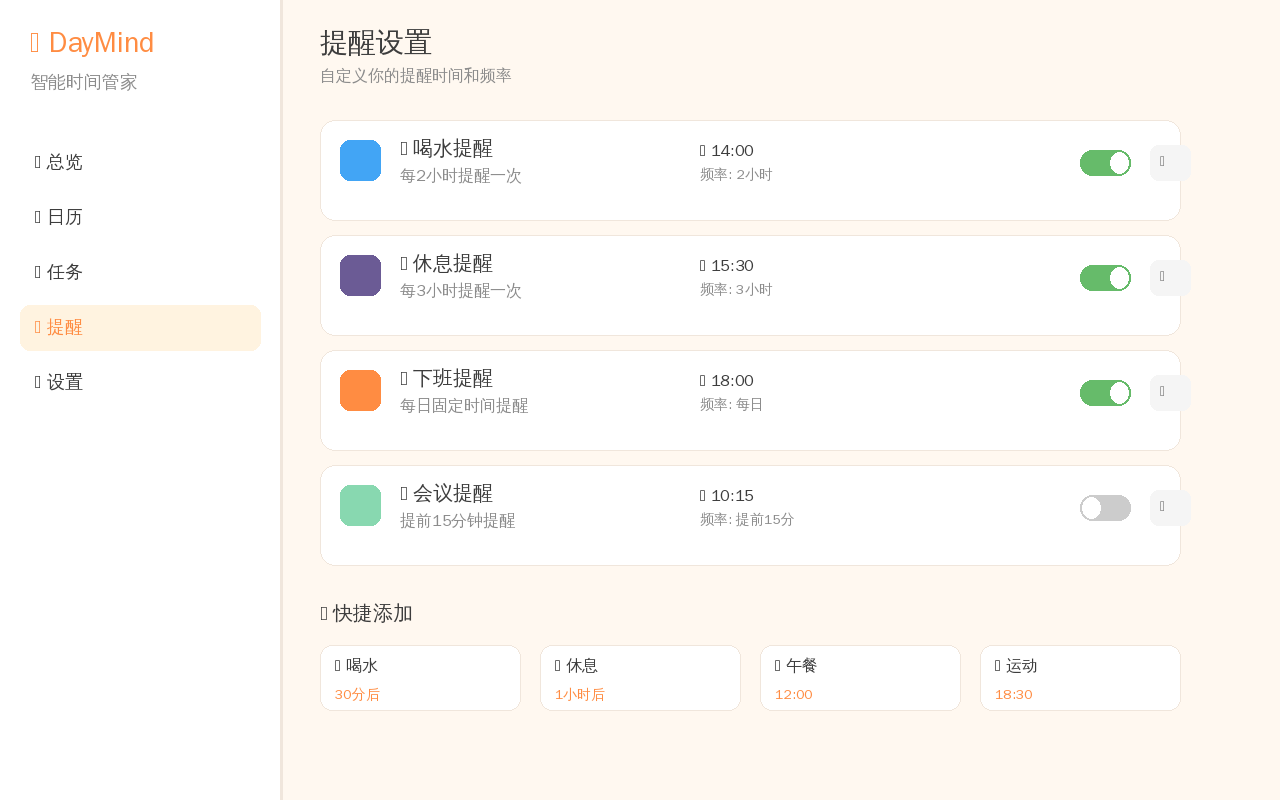1280x800 pixels.
Task: Click 每日固定时间提醒 description
Action: click(464, 406)
